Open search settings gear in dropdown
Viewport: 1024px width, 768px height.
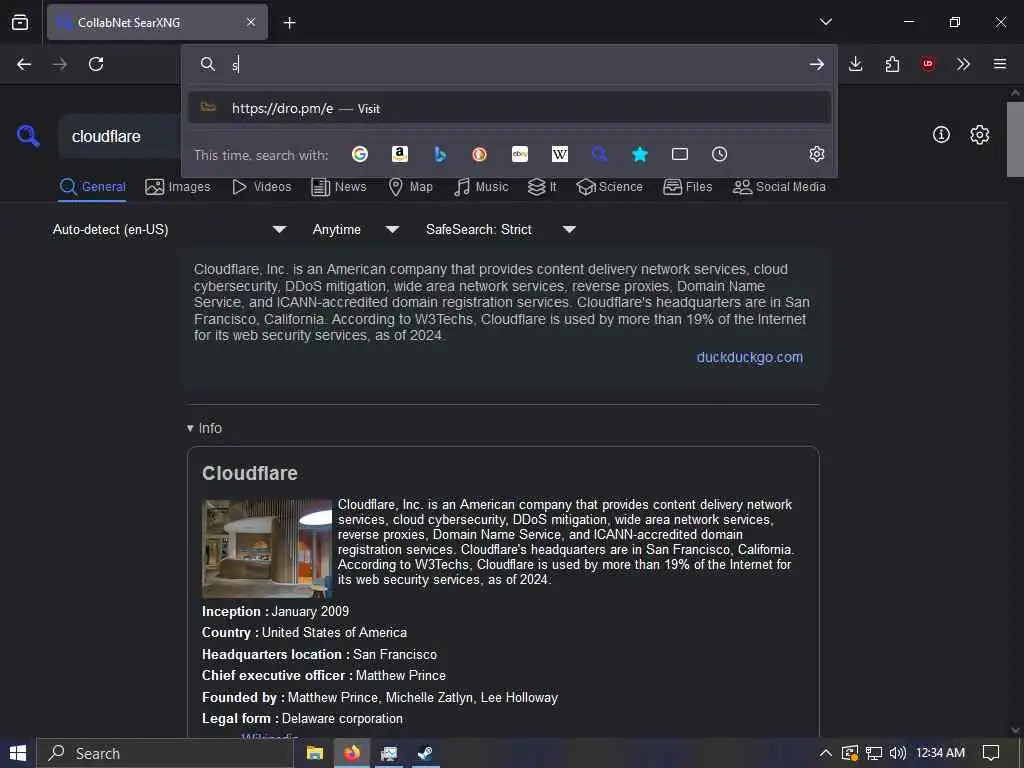(816, 154)
